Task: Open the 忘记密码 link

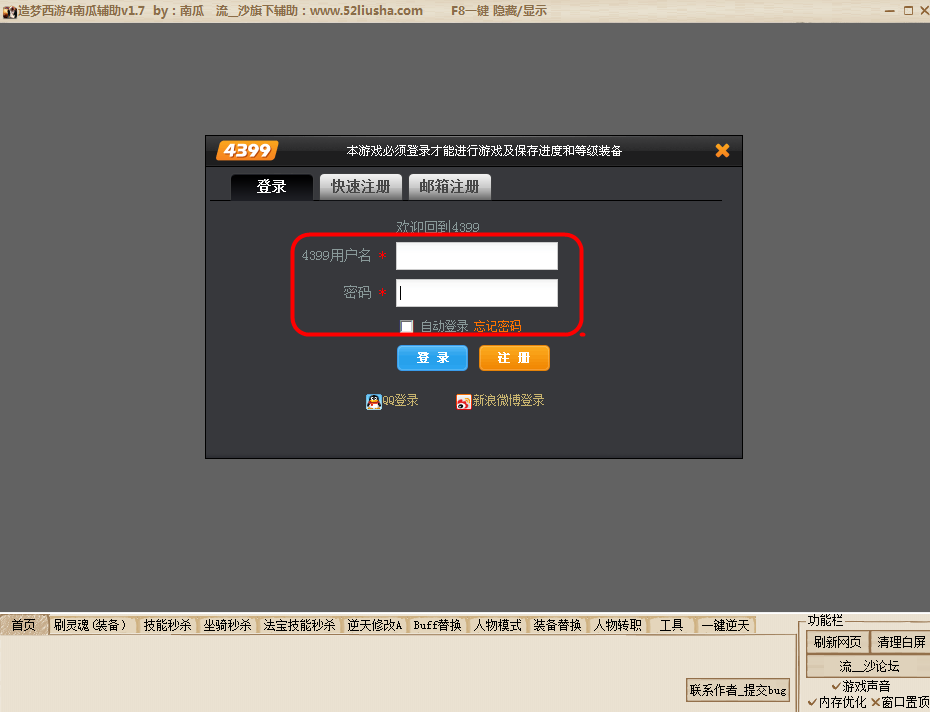Action: point(497,326)
